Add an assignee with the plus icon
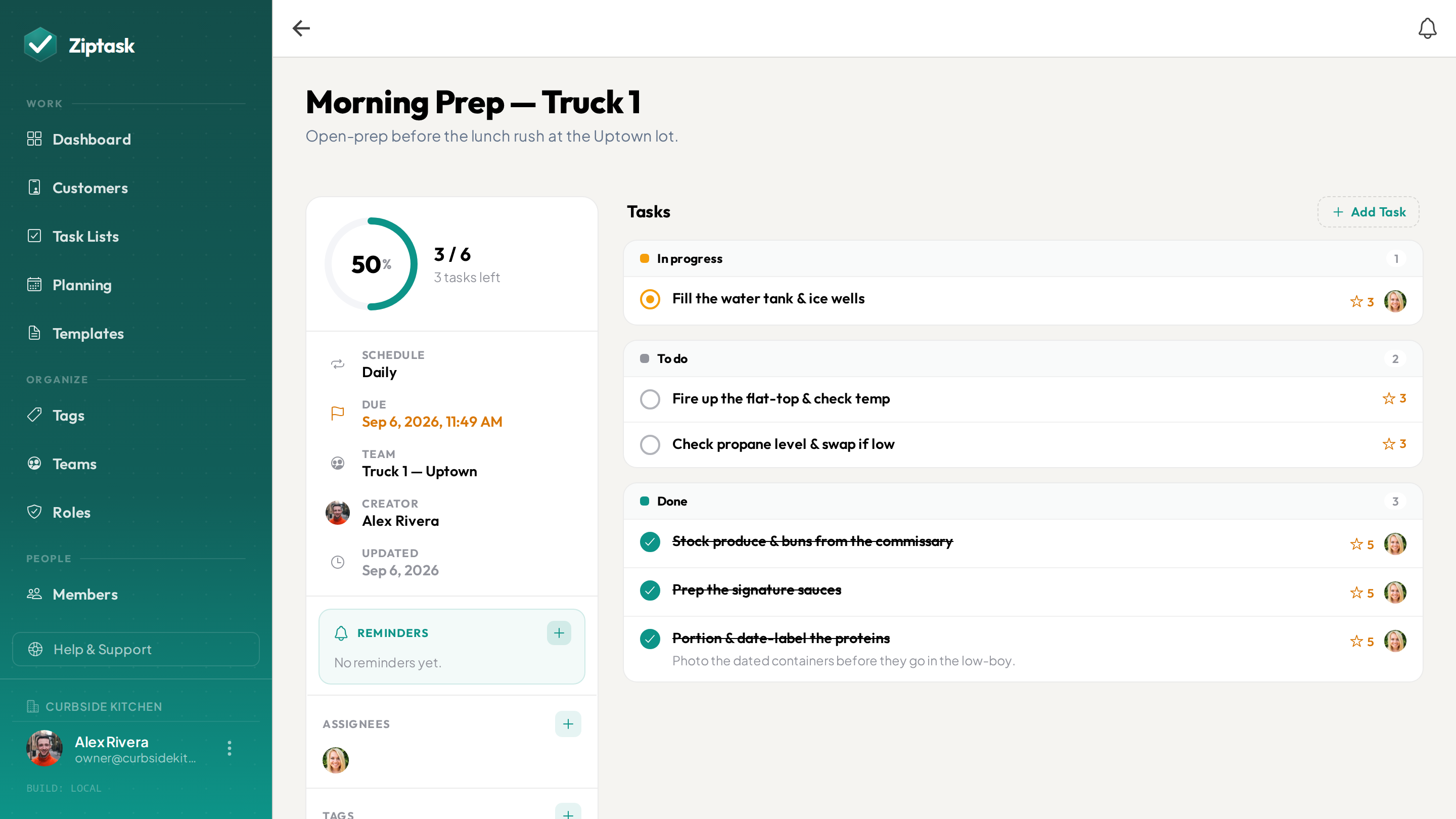The image size is (1456, 819). pos(567,723)
